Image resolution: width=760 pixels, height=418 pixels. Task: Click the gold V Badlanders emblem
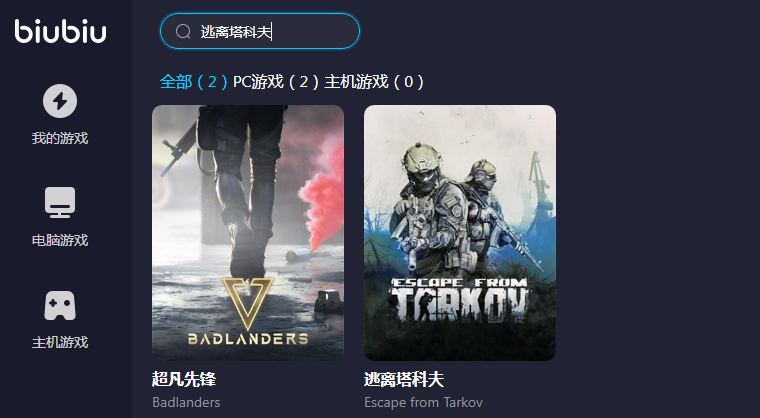(x=248, y=304)
